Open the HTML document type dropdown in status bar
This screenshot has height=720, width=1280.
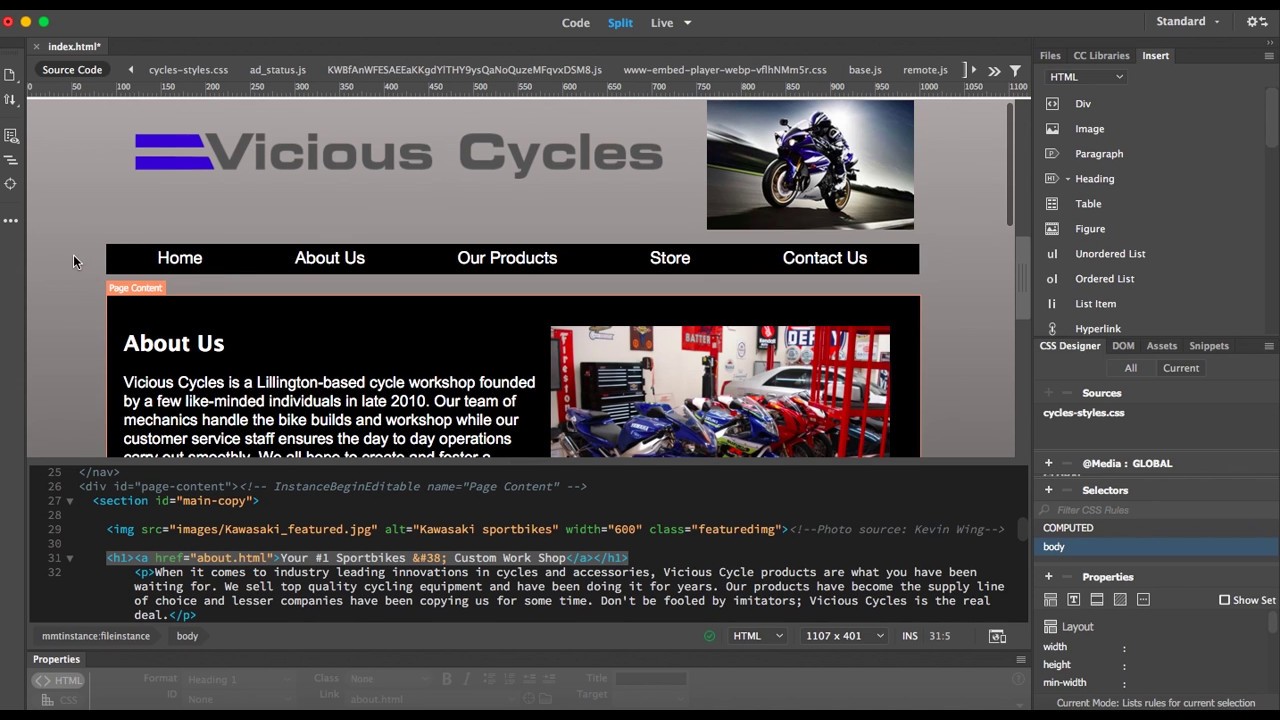pyautogui.click(x=758, y=636)
